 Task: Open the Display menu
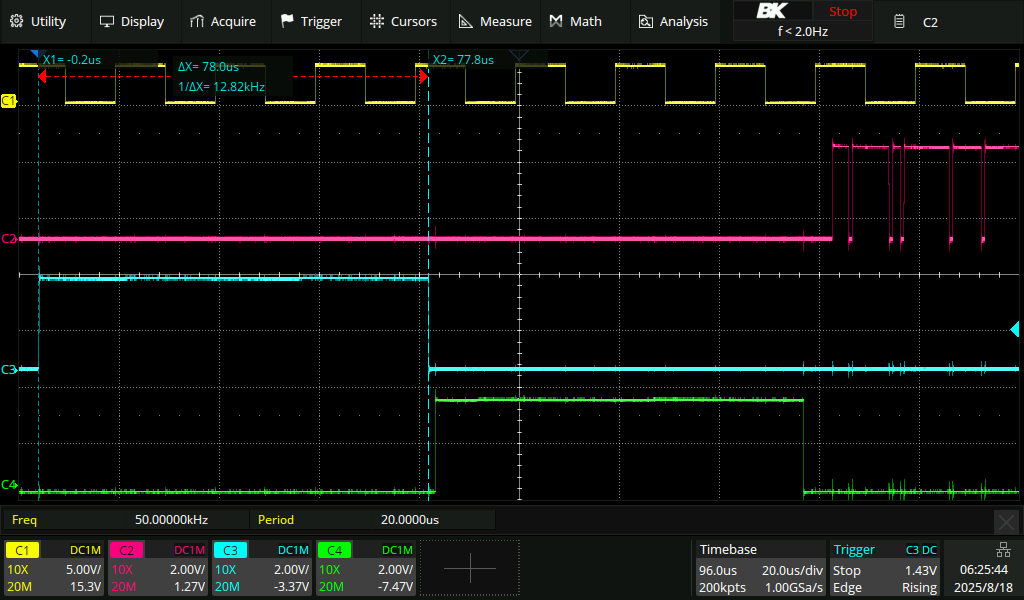[x=131, y=22]
